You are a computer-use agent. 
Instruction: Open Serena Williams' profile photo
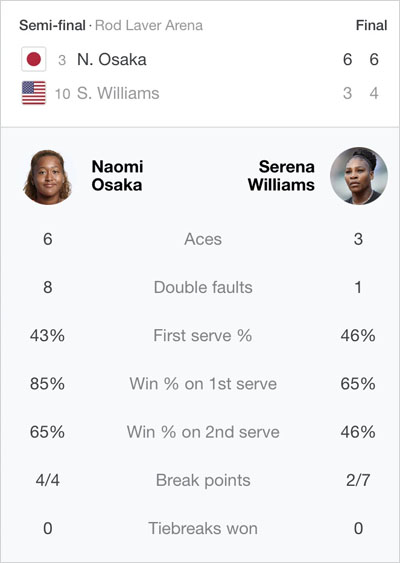pyautogui.click(x=359, y=176)
